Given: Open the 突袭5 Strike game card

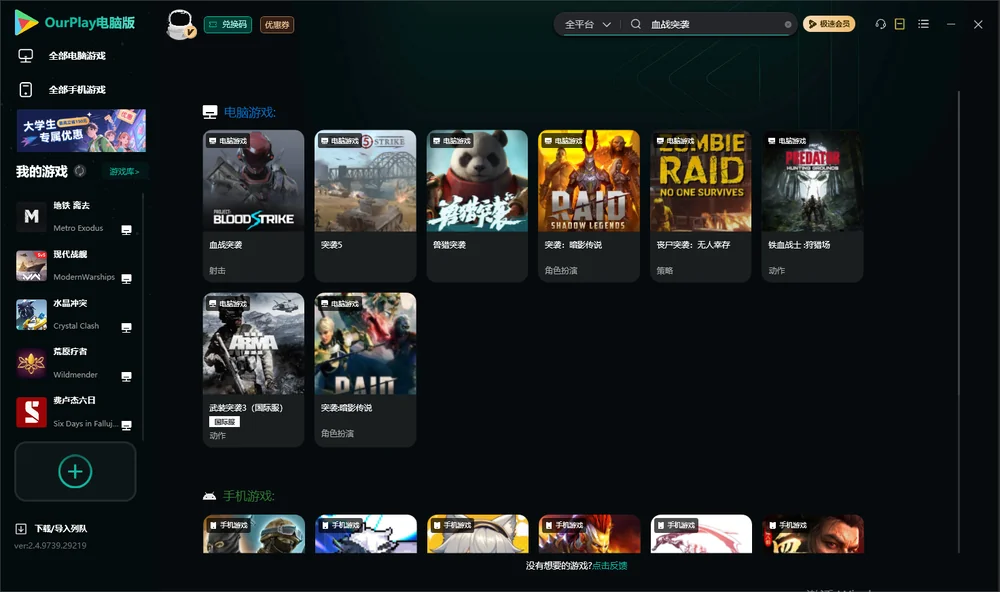Looking at the screenshot, I should pos(365,206).
